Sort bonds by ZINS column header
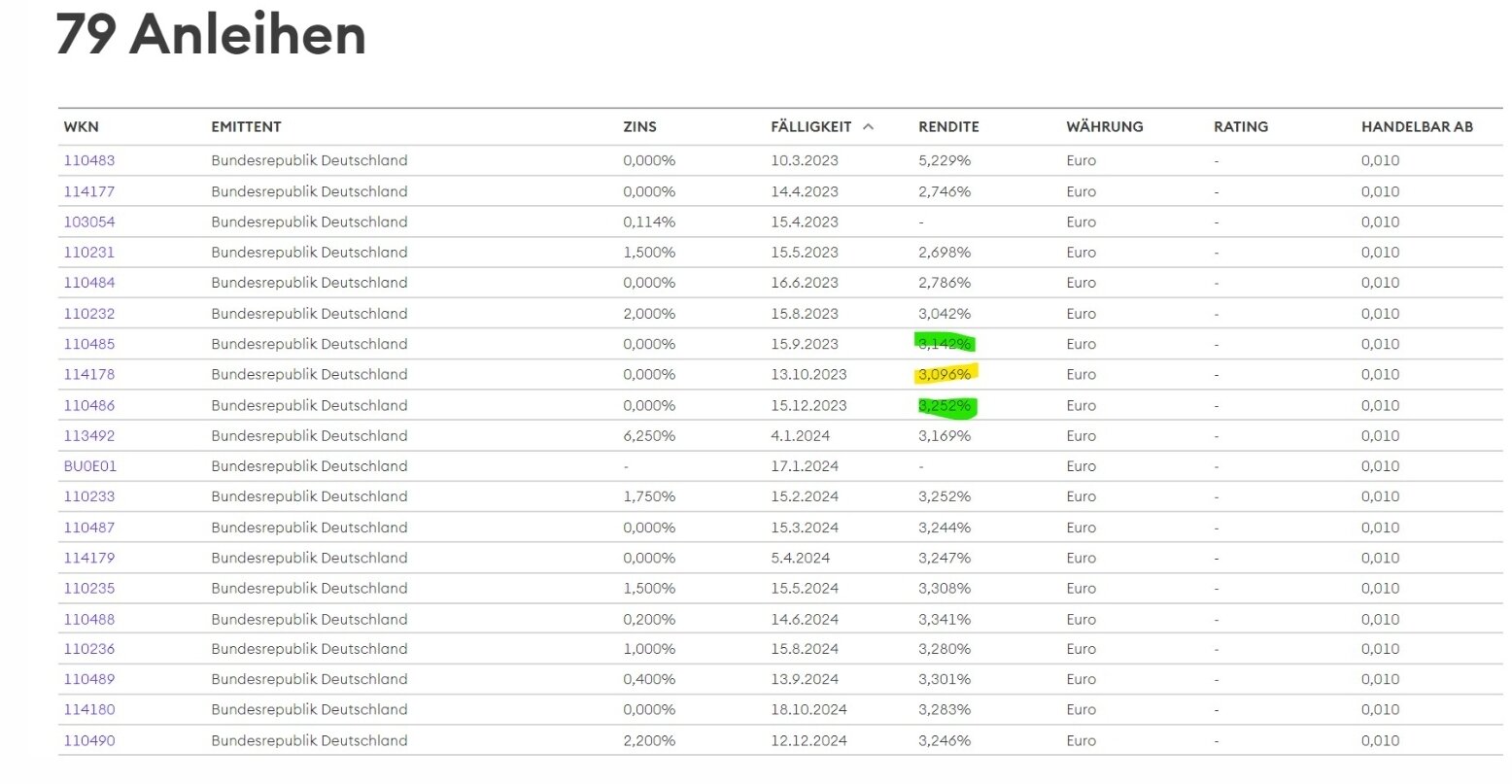 click(639, 126)
